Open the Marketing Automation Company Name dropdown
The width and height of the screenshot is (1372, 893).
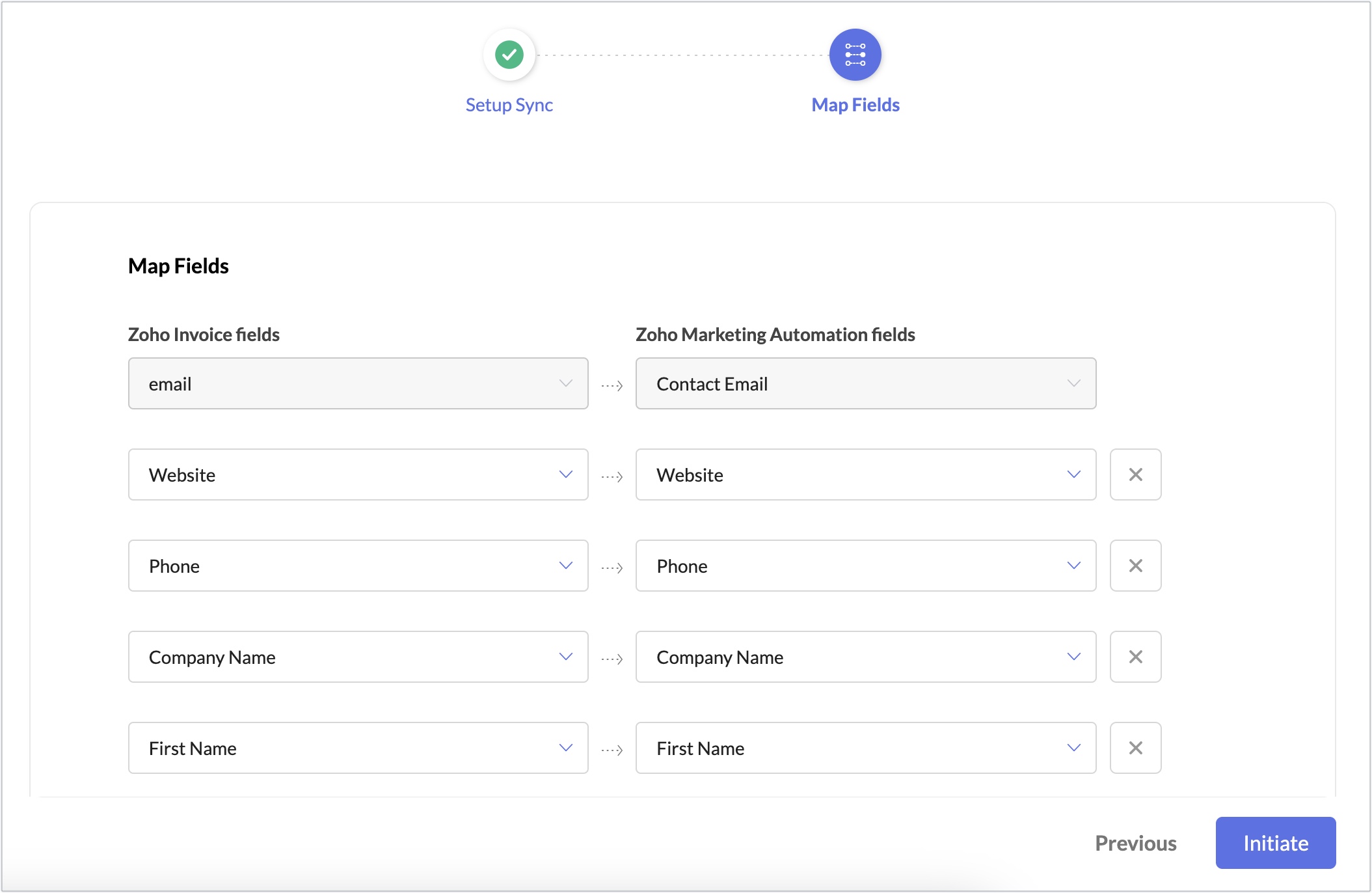coord(866,657)
